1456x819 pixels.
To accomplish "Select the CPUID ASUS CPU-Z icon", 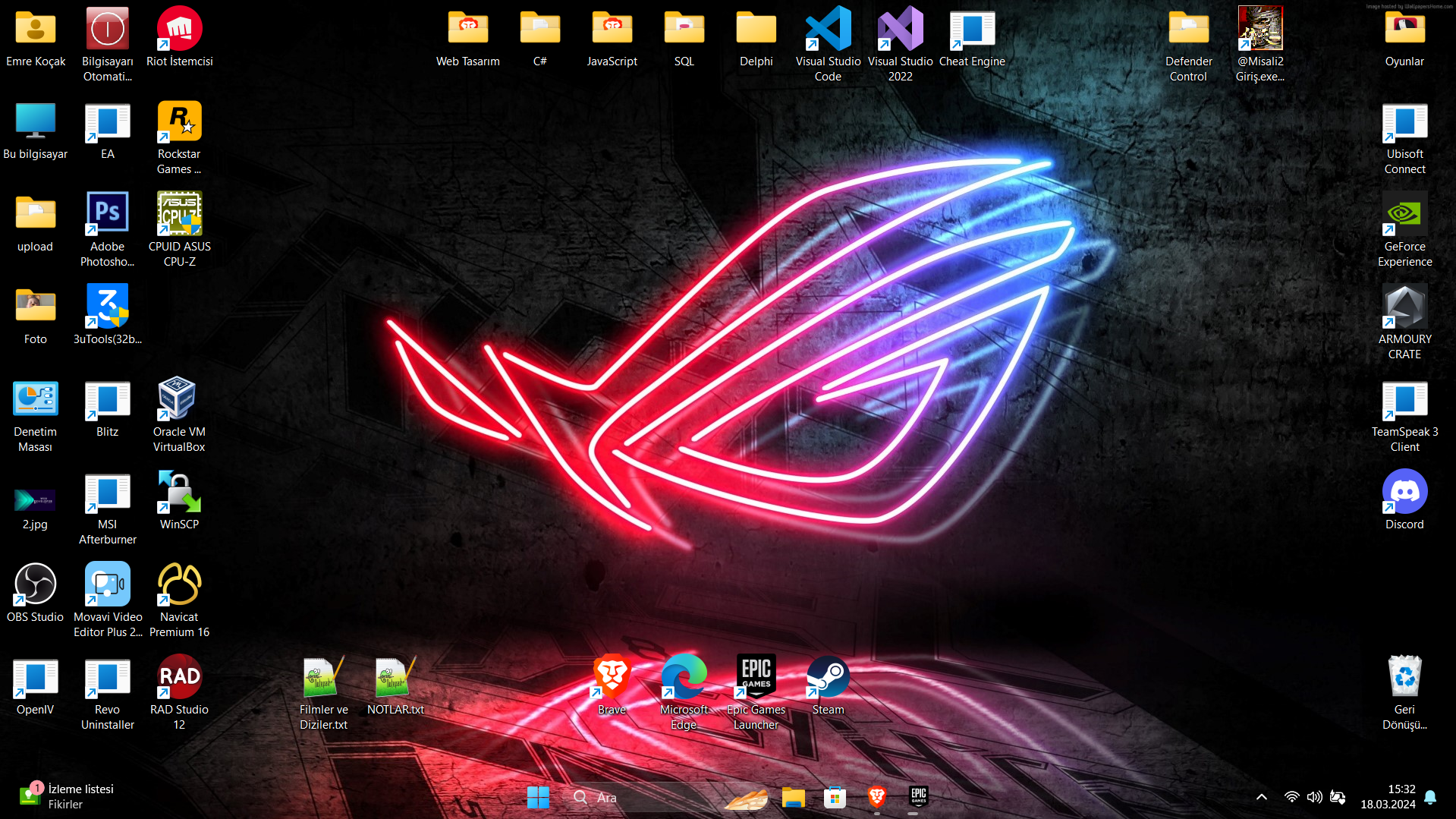I will coord(180,231).
